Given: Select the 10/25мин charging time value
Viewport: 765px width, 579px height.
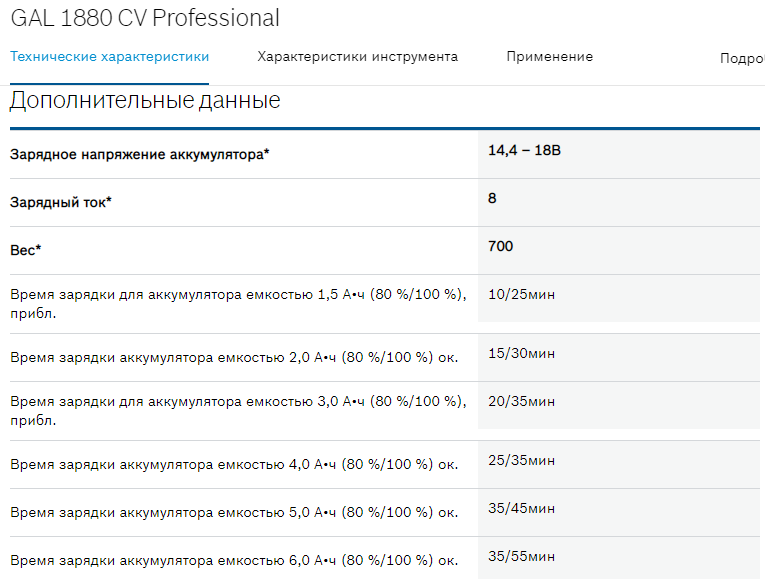Looking at the screenshot, I should click(521, 295).
